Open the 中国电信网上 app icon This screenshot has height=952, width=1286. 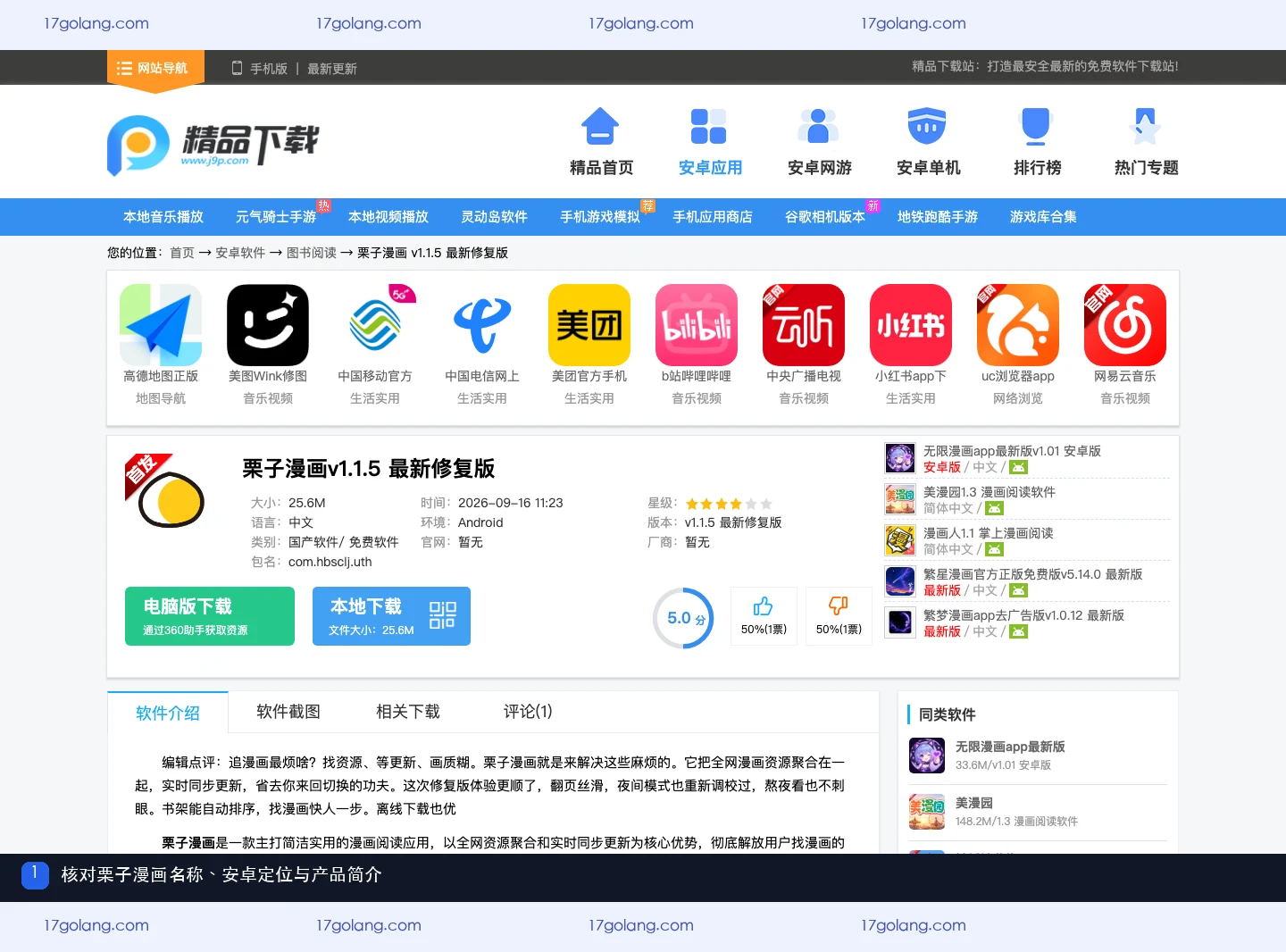tap(482, 325)
